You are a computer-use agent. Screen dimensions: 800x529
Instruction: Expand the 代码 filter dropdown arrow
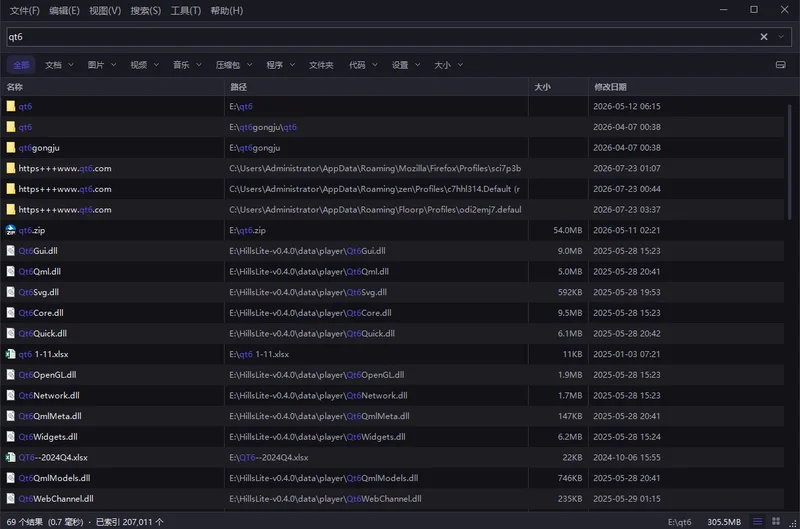pyautogui.click(x=375, y=65)
